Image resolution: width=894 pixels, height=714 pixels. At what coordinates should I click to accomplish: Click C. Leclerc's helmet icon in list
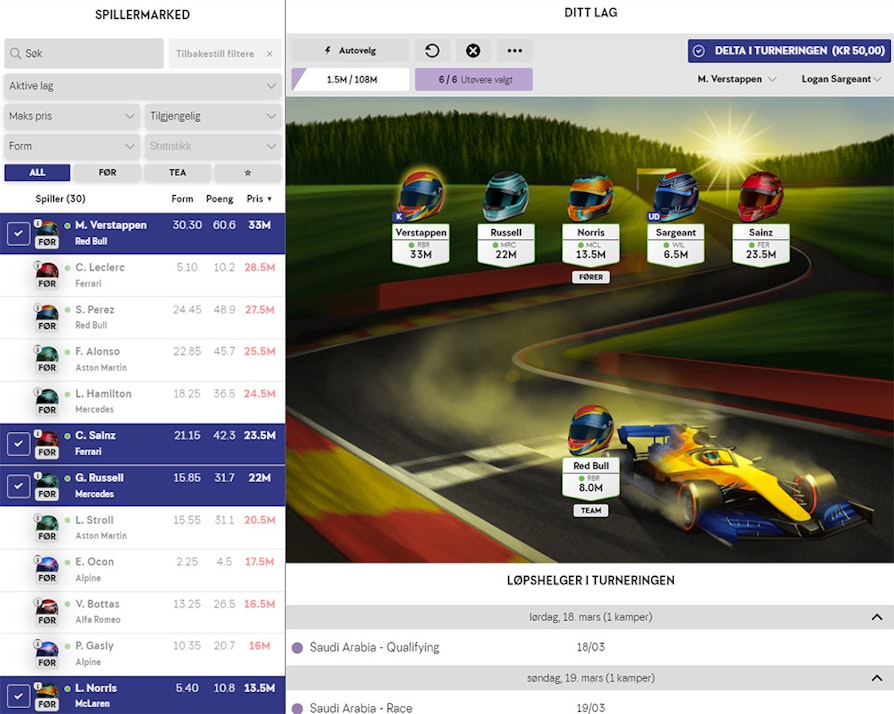[47, 269]
